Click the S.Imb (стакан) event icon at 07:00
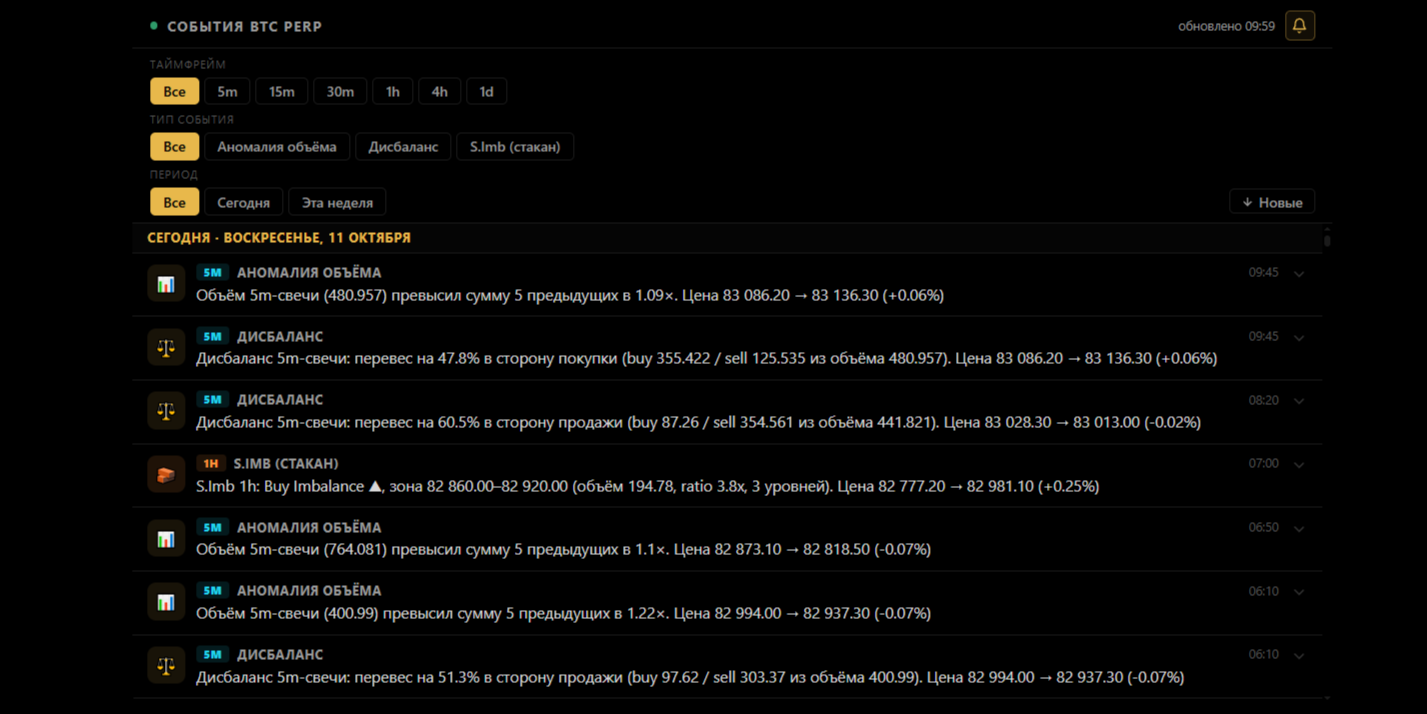1427x714 pixels. click(x=166, y=475)
